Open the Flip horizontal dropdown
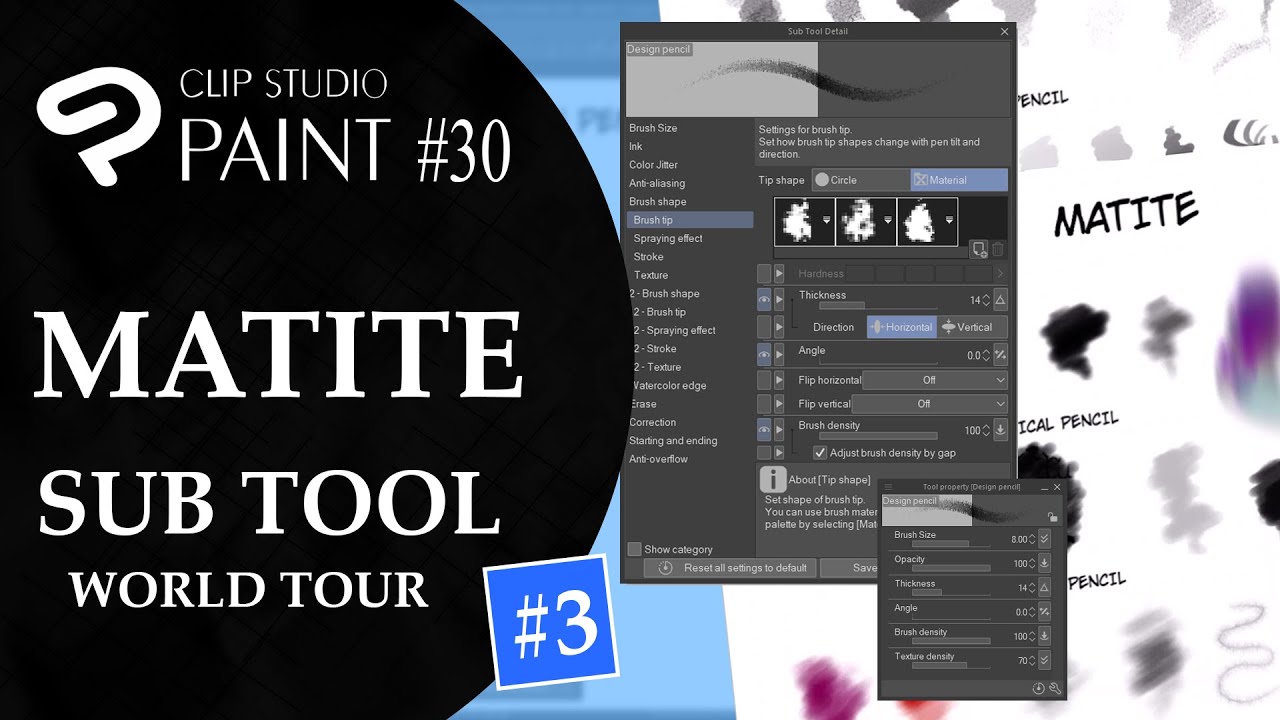1280x720 pixels. (x=935, y=380)
